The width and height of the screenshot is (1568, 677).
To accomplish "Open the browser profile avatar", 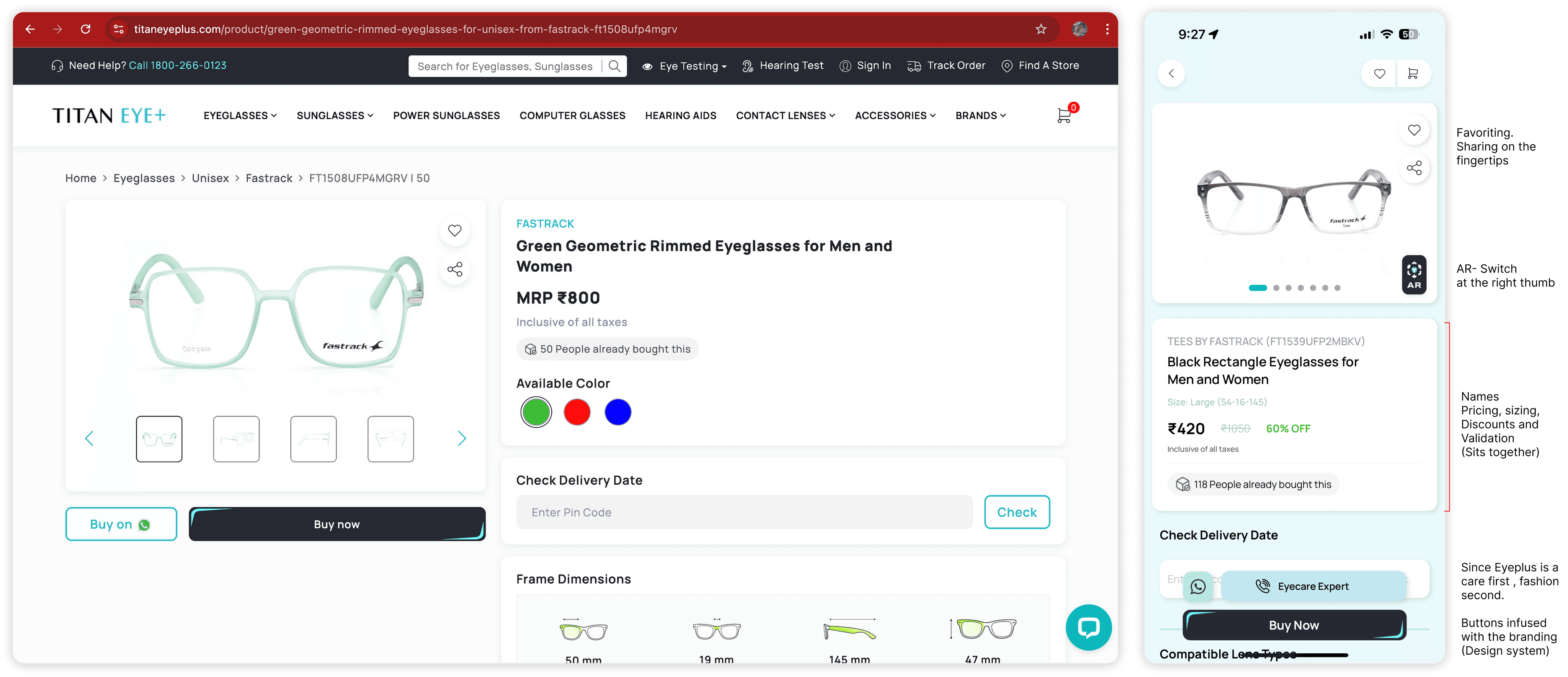I will point(1080,29).
